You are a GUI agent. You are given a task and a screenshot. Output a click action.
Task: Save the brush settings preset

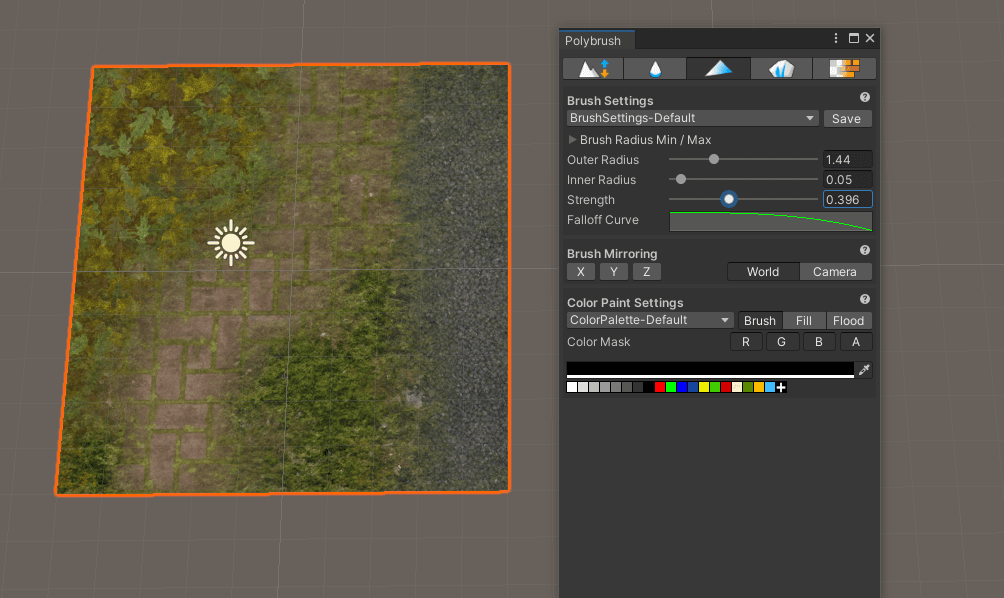pyautogui.click(x=847, y=118)
